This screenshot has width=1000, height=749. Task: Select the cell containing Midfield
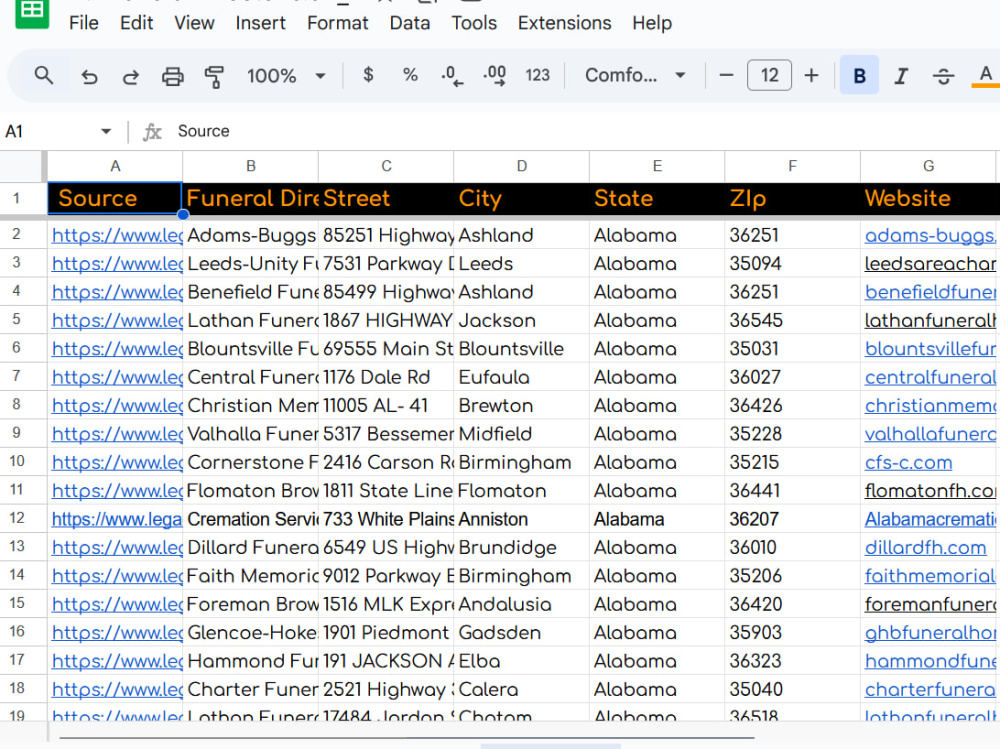click(522, 434)
